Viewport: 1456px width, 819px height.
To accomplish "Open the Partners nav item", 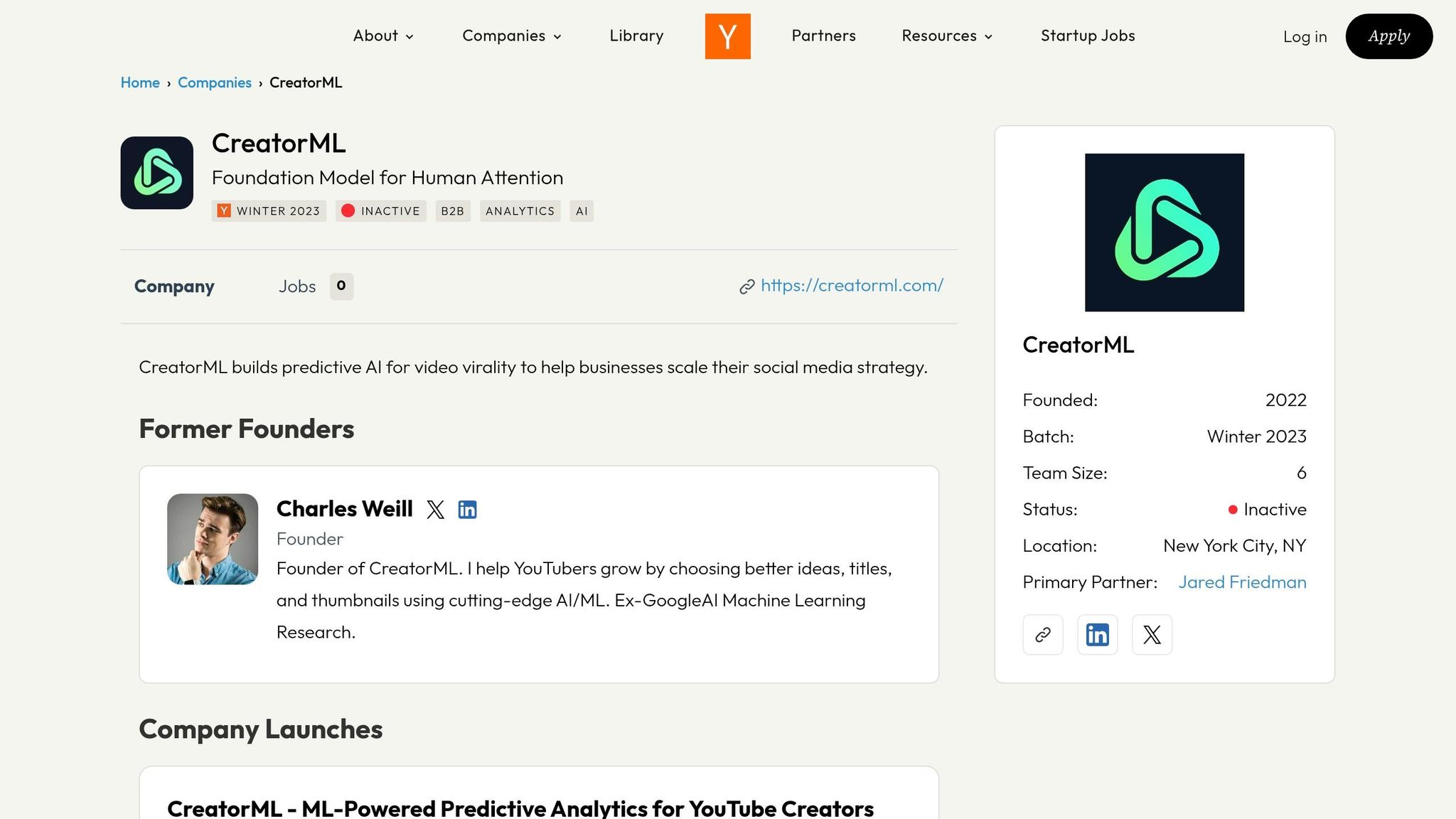I will pyautogui.click(x=823, y=36).
